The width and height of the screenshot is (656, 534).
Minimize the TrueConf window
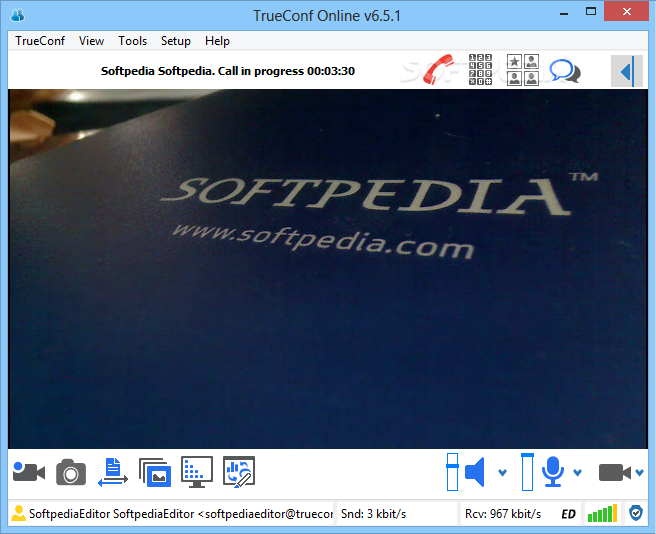564,13
